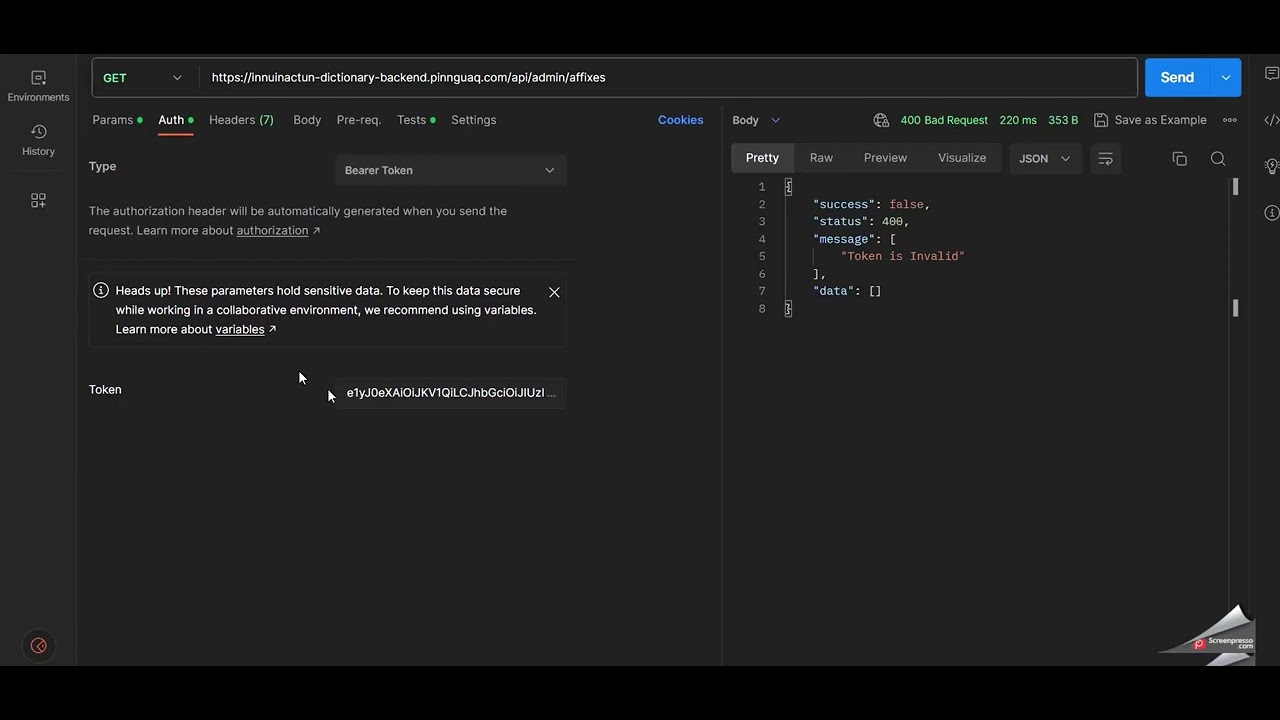
Task: Open the request Settings tab
Action: coord(473,120)
